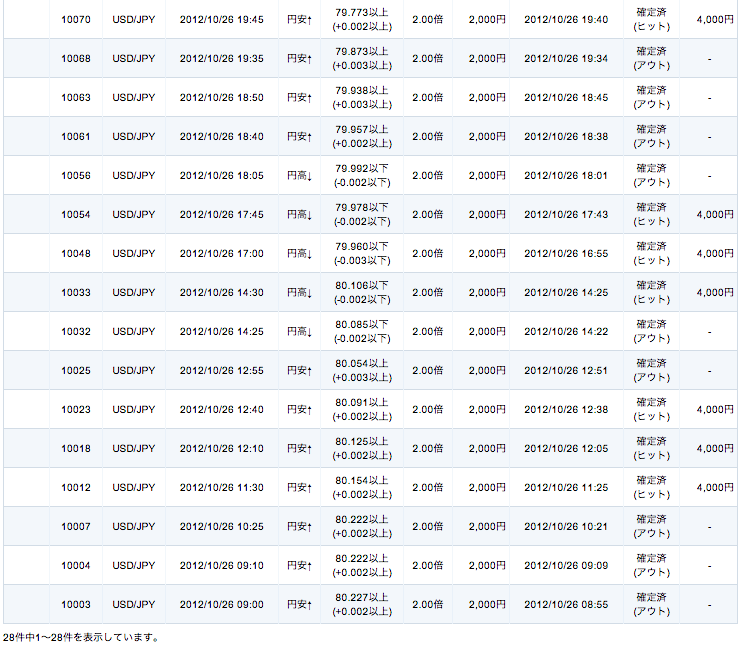This screenshot has height=653, width=751.
Task: Open order 10033 entry
Action: click(75, 293)
